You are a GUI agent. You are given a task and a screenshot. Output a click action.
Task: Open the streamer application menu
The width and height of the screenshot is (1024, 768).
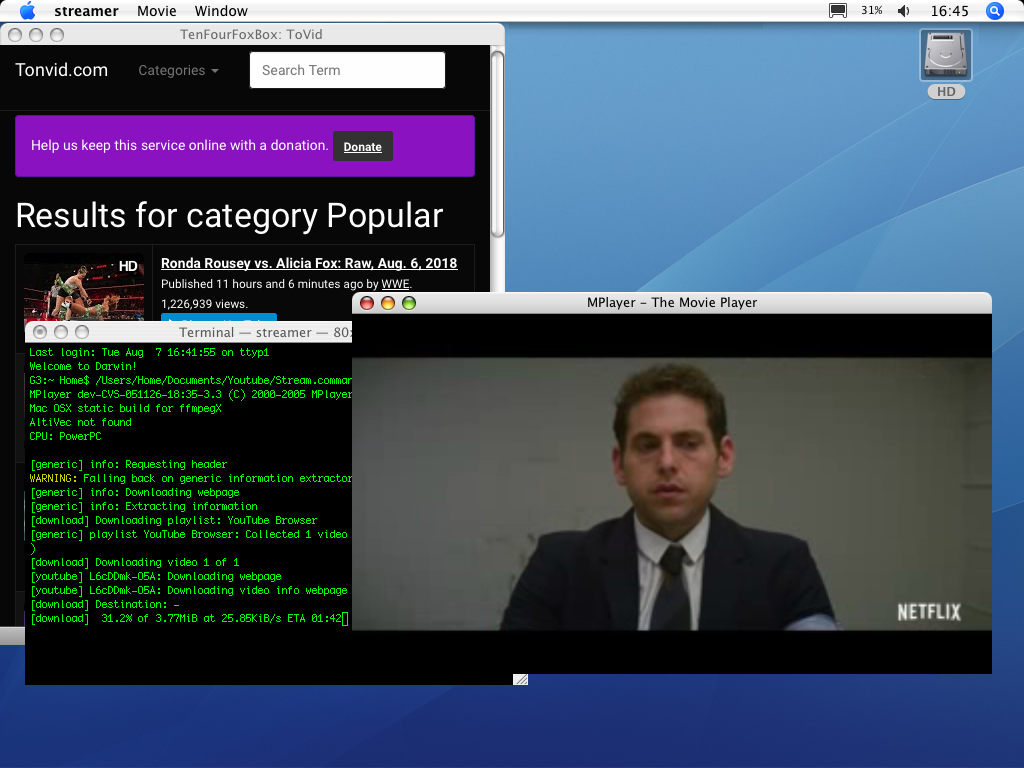[86, 11]
